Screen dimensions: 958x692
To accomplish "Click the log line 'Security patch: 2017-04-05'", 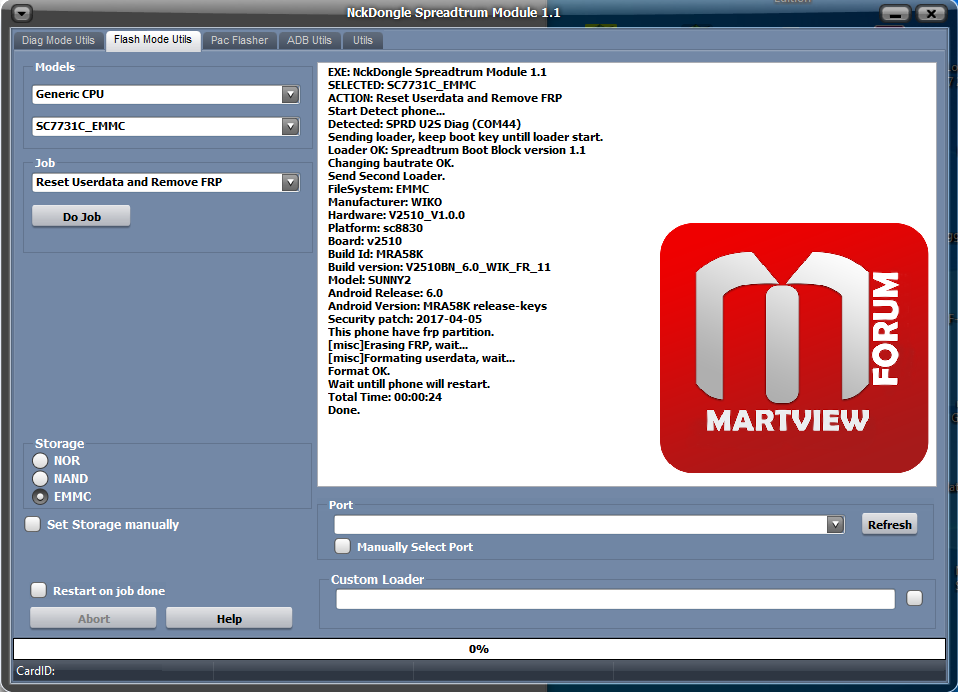I will 404,319.
